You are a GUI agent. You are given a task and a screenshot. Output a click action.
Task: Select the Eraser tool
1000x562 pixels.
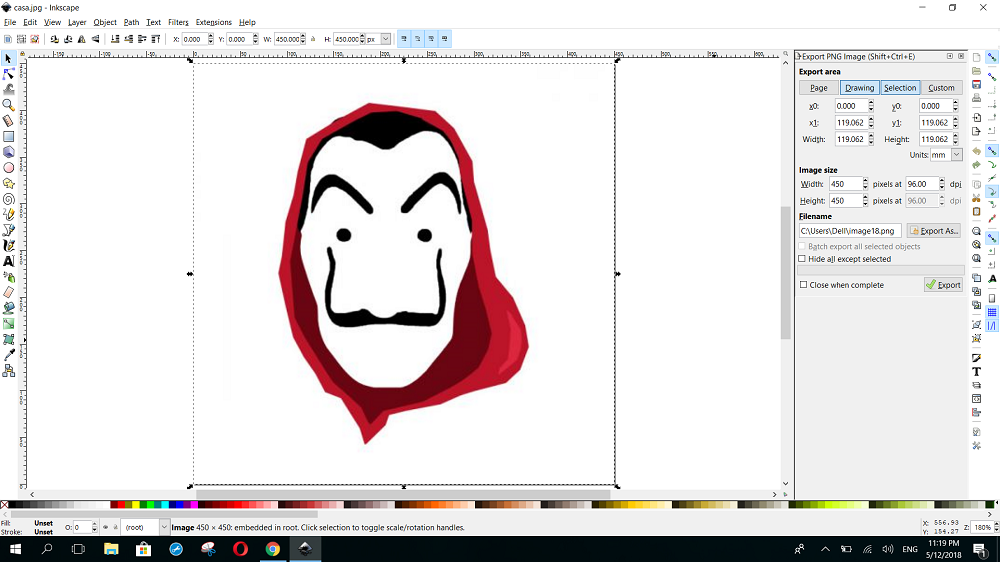tap(8, 292)
